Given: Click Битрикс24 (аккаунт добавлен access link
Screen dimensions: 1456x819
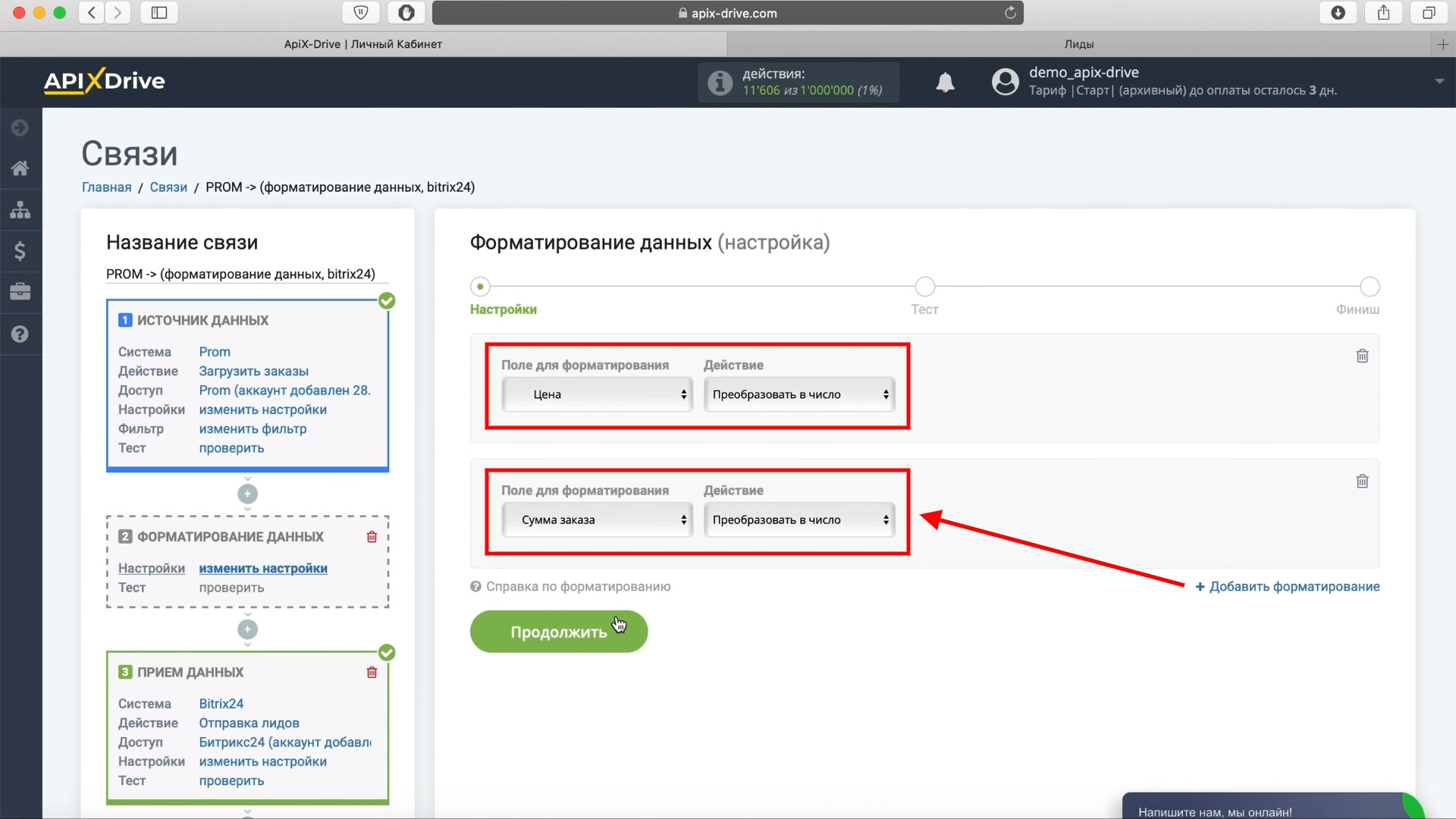Looking at the screenshot, I should [285, 742].
